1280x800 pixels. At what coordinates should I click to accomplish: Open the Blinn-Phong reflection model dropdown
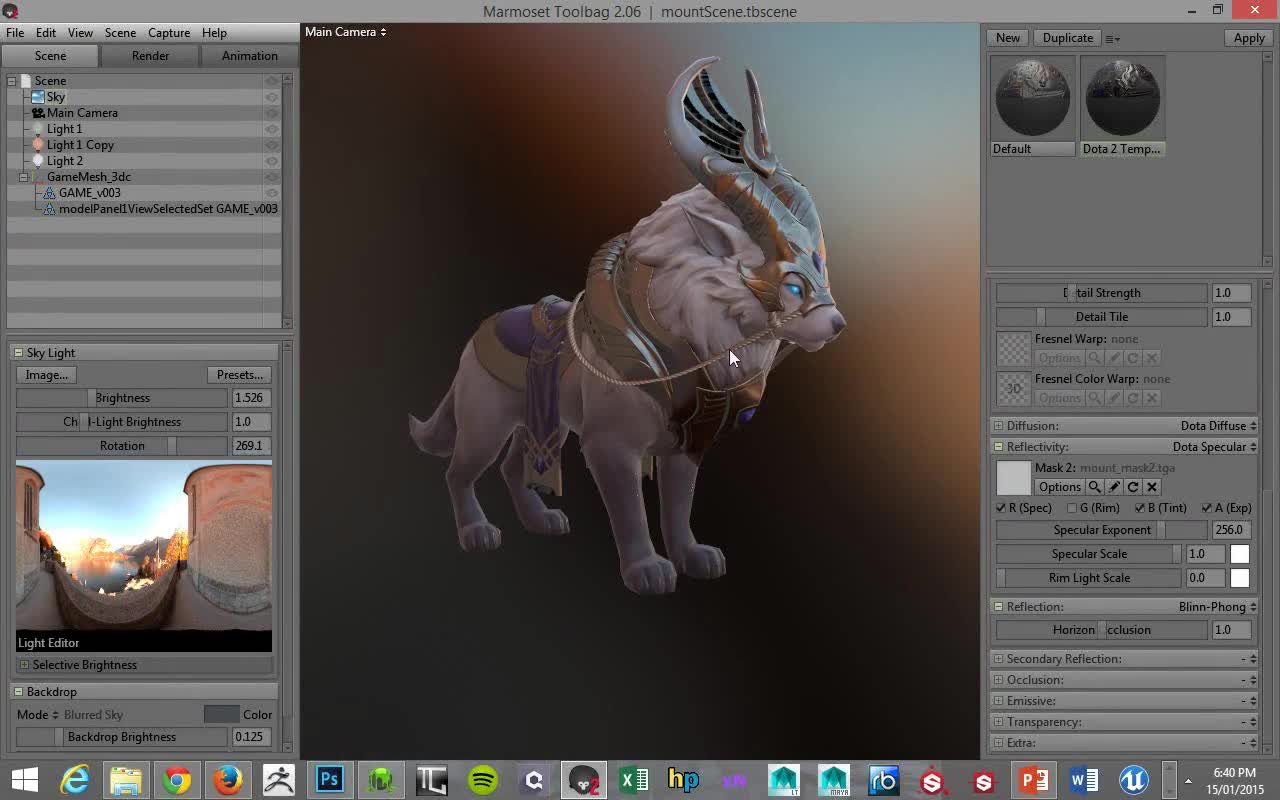1217,607
